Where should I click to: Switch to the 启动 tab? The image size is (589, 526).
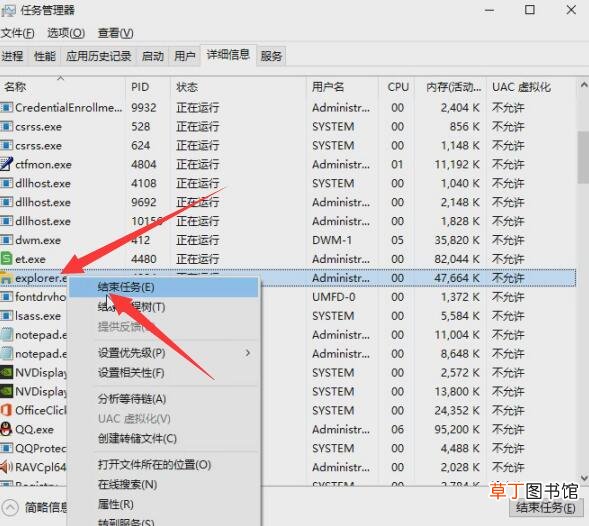click(153, 56)
